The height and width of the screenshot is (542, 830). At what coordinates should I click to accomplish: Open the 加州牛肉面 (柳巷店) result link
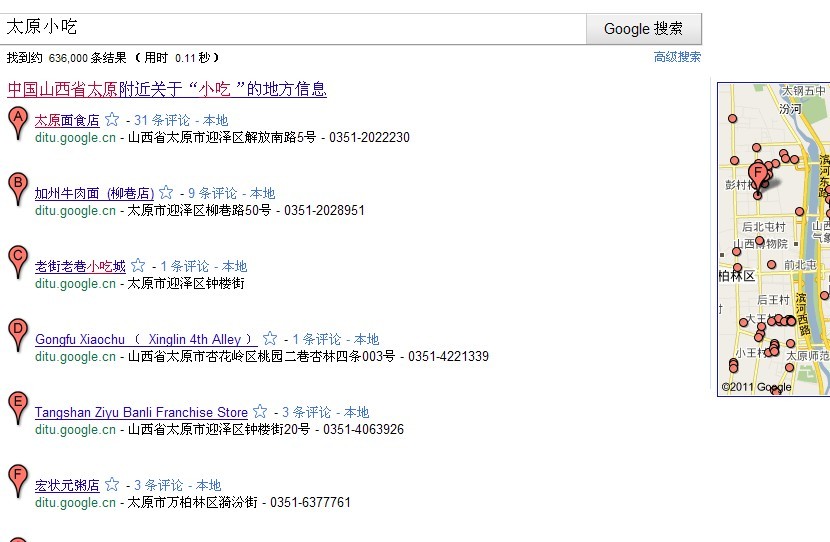tap(94, 194)
